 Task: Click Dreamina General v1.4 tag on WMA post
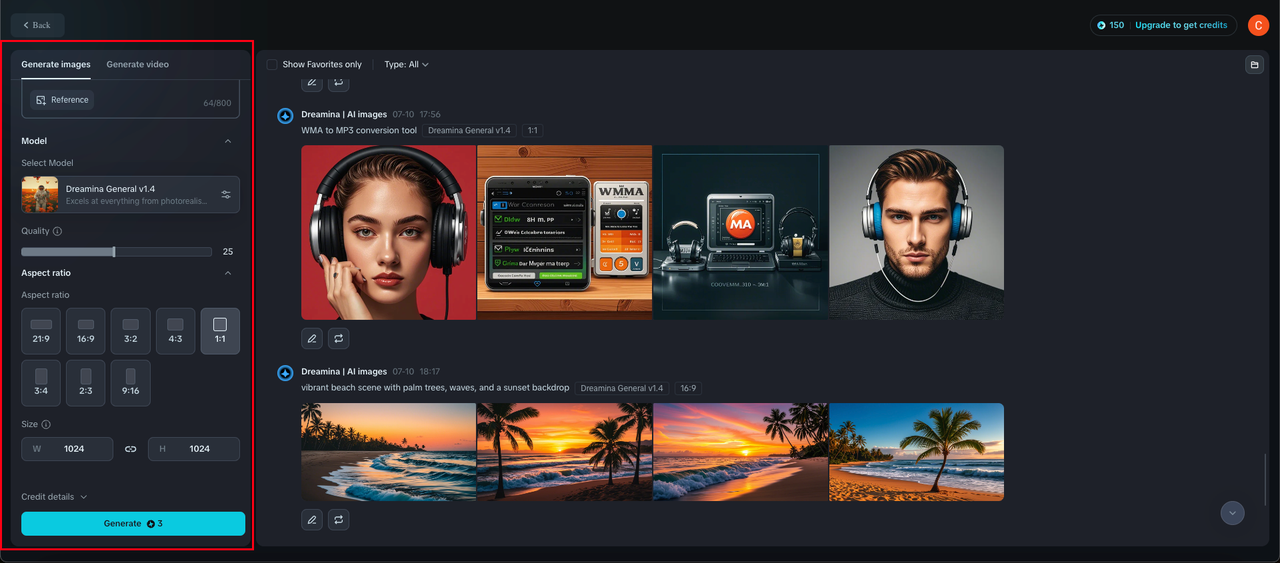[x=469, y=130]
